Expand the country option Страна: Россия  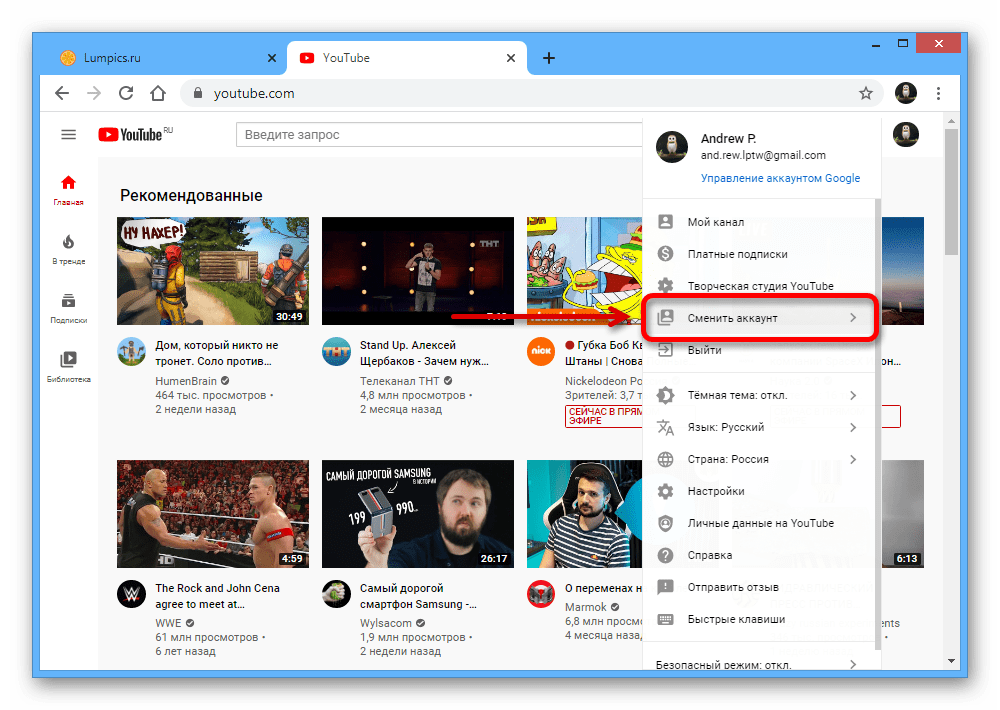(x=756, y=459)
